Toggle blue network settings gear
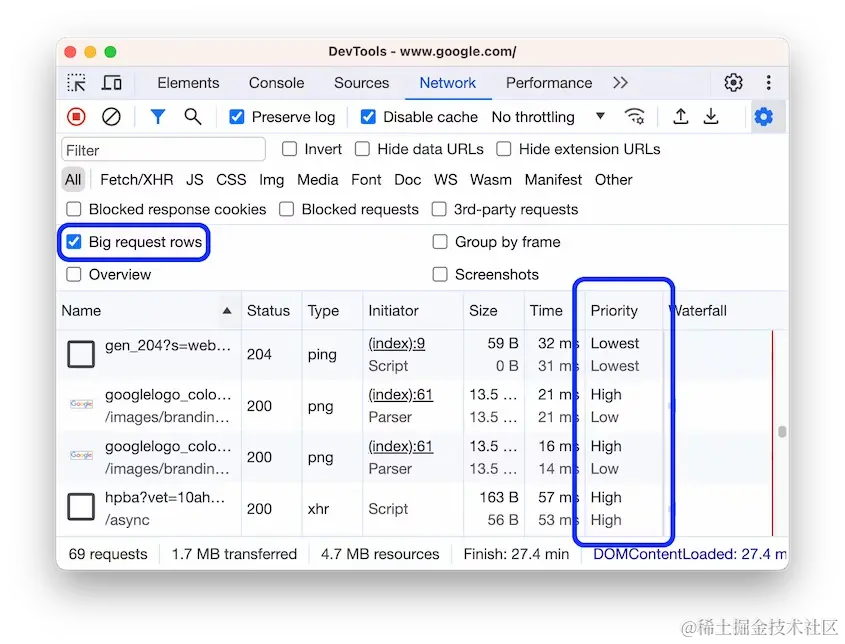The height and width of the screenshot is (644, 845). 764,116
